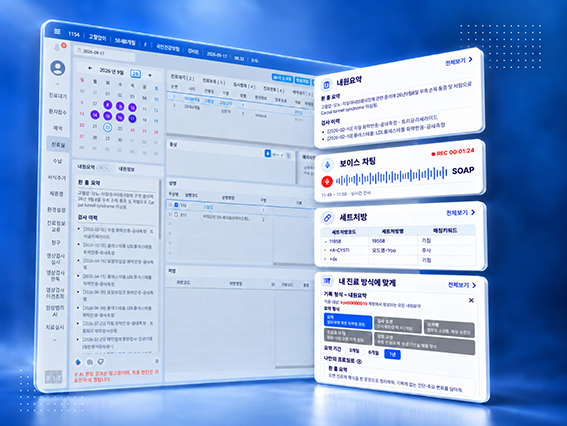Select calendar date 22 circled in blue
567x426 pixels.
[x=107, y=127]
